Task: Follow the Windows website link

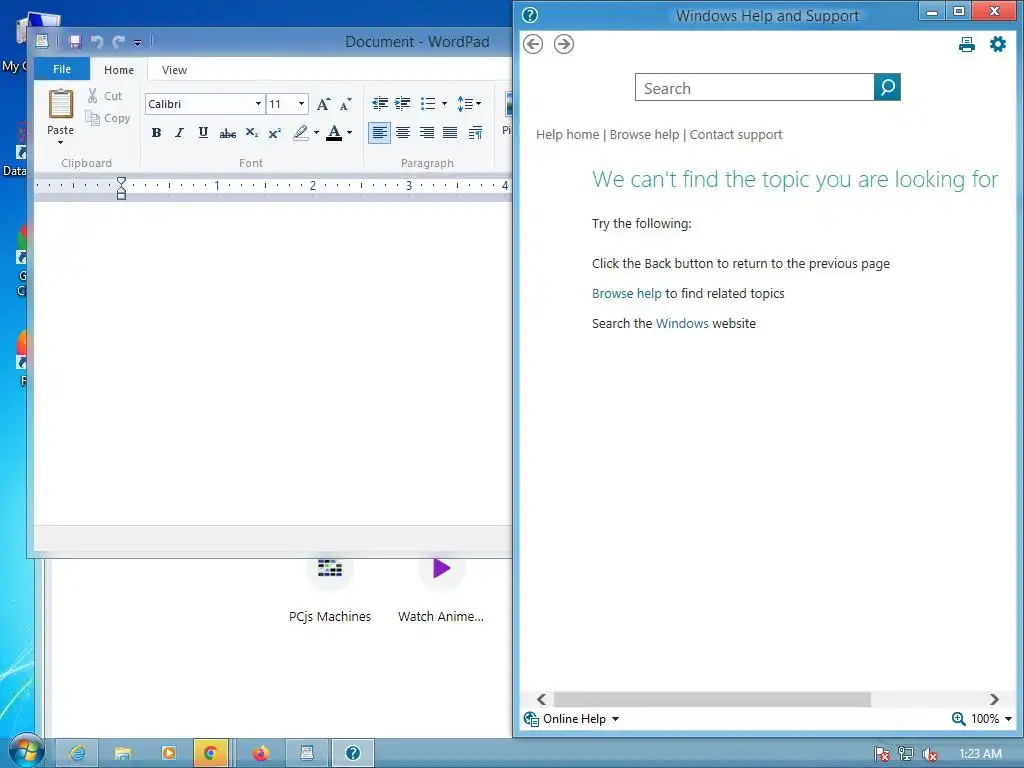Action: point(682,323)
